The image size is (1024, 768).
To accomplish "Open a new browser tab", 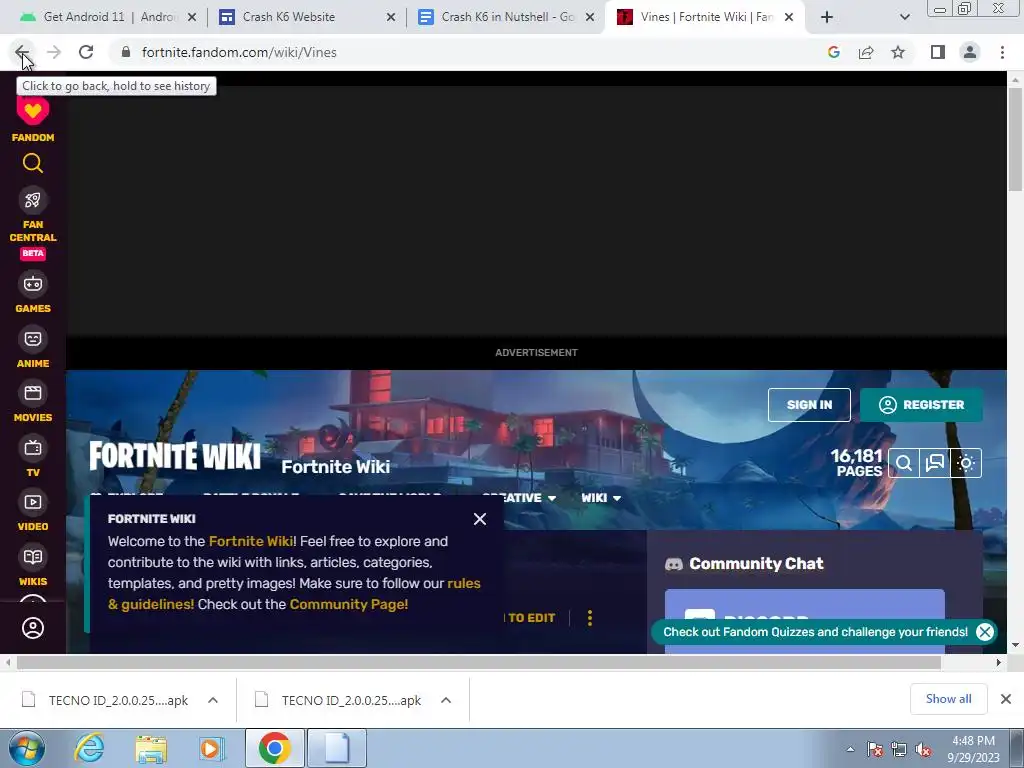I will [827, 18].
